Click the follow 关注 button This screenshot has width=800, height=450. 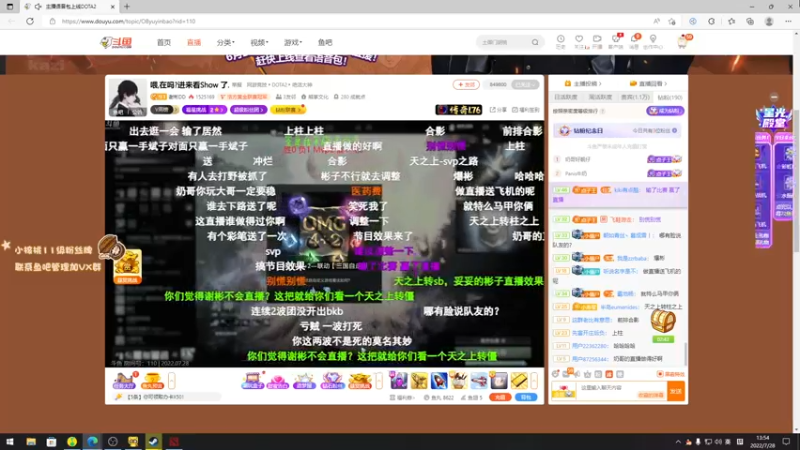(x=466, y=85)
